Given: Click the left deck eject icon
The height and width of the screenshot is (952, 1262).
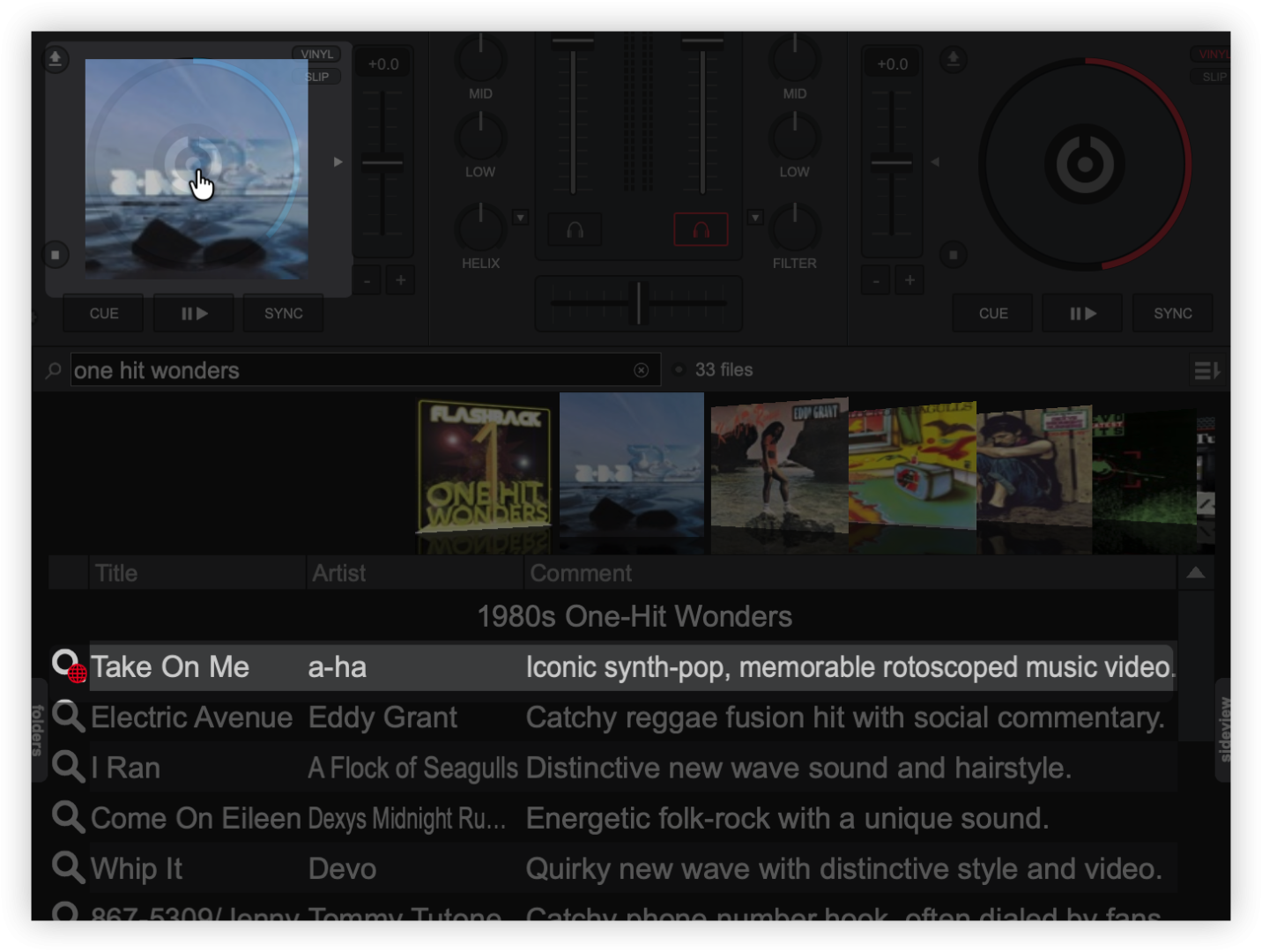Looking at the screenshot, I should point(55,59).
